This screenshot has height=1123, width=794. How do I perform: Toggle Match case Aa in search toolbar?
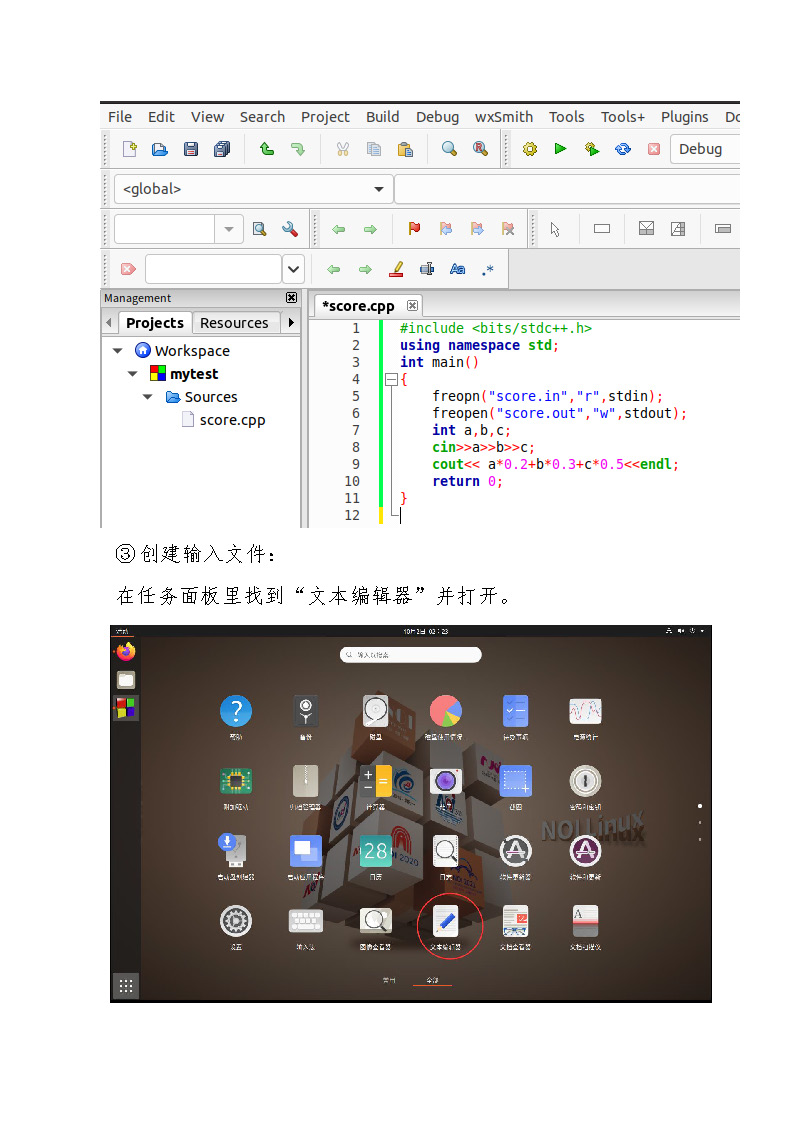pos(457,269)
